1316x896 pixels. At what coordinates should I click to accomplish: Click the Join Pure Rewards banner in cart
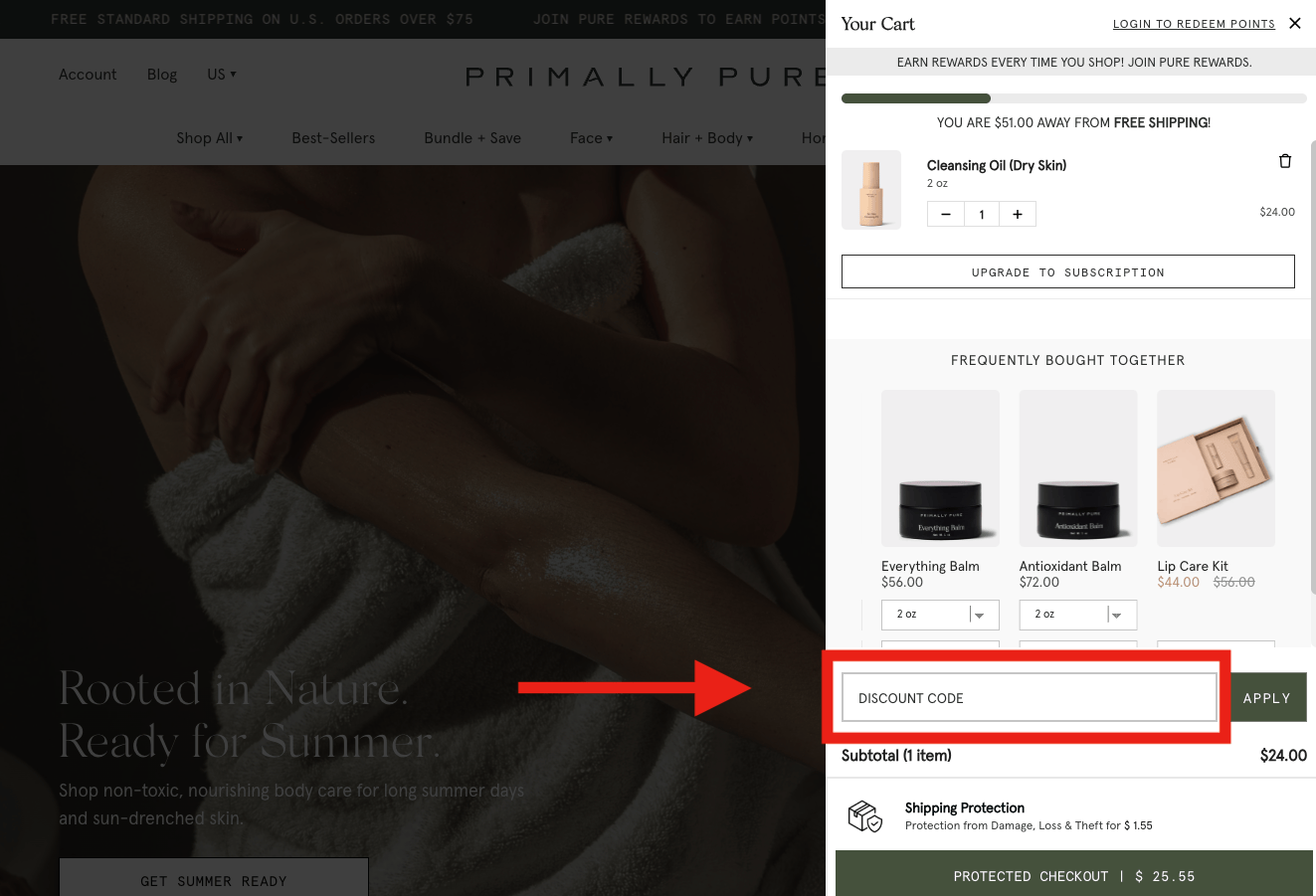pos(1074,62)
